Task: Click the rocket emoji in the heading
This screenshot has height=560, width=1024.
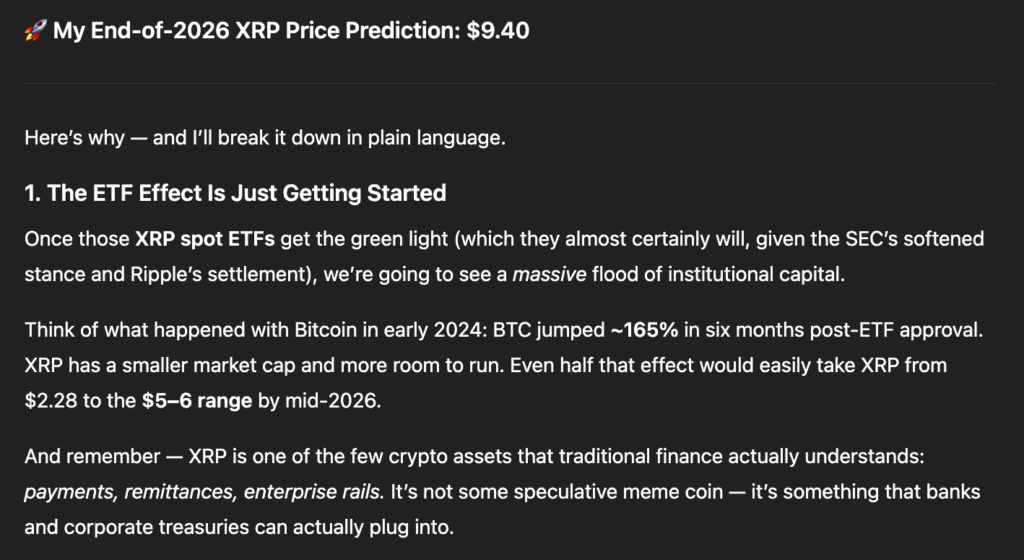Action: coord(35,31)
